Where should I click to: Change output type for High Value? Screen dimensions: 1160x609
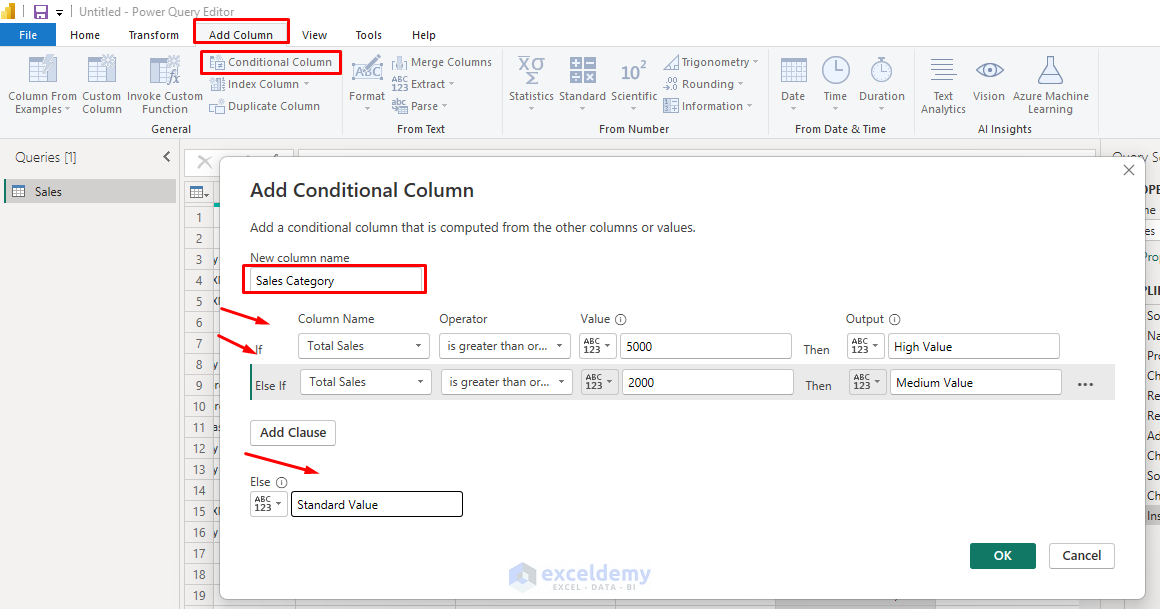[866, 346]
